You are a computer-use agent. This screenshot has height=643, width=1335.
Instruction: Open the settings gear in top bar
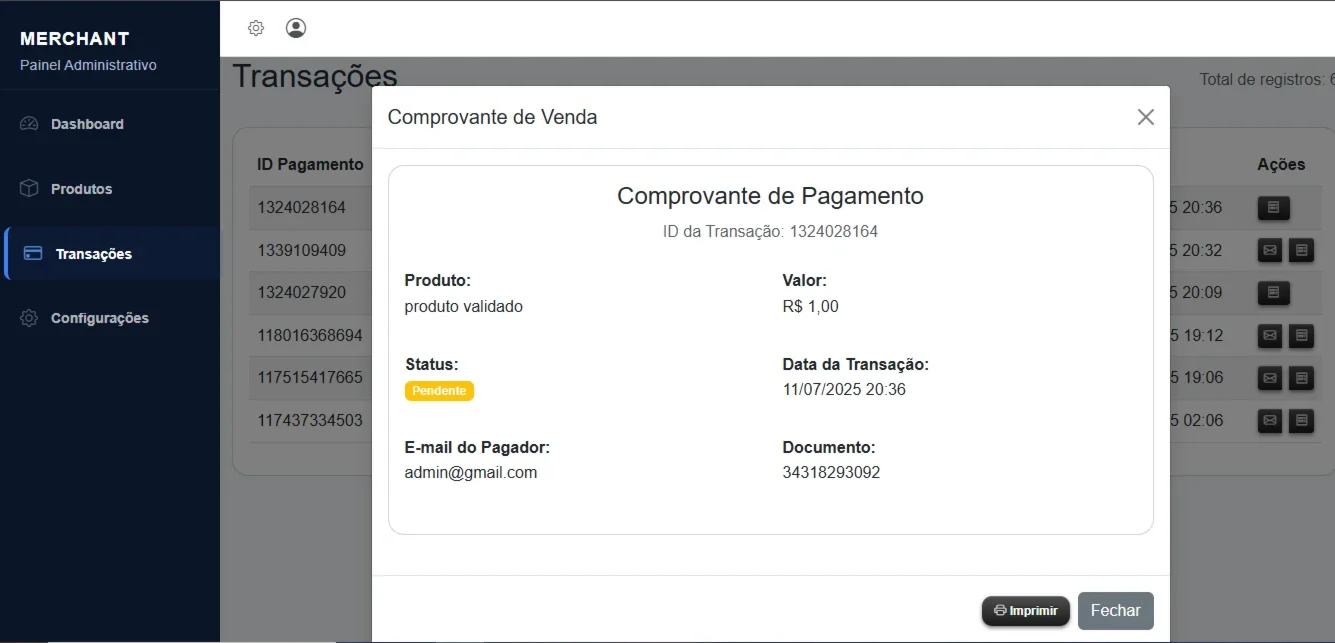click(256, 28)
